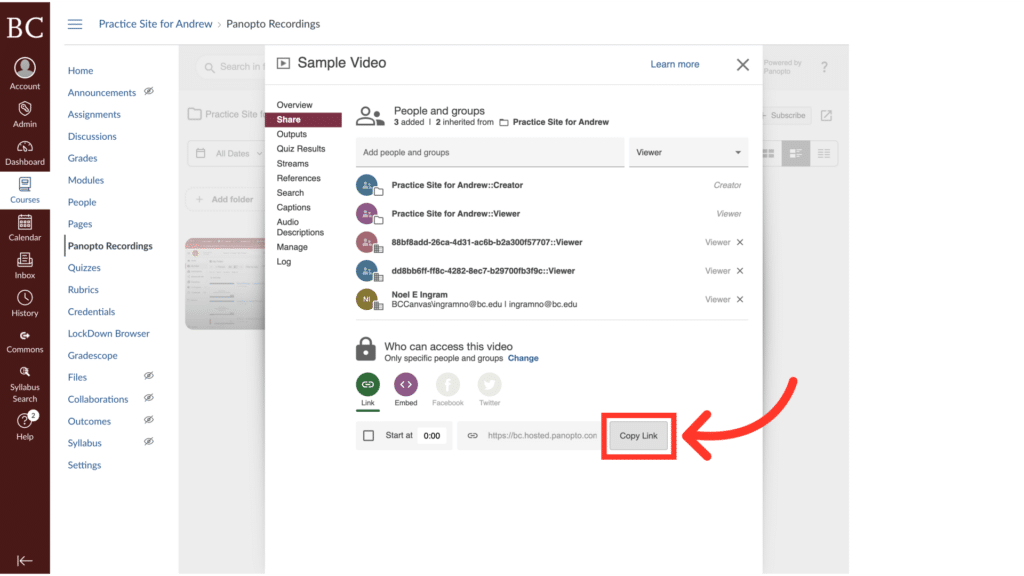The image size is (1024, 576).
Task: Go to the Dashboard icon
Action: (x=25, y=146)
